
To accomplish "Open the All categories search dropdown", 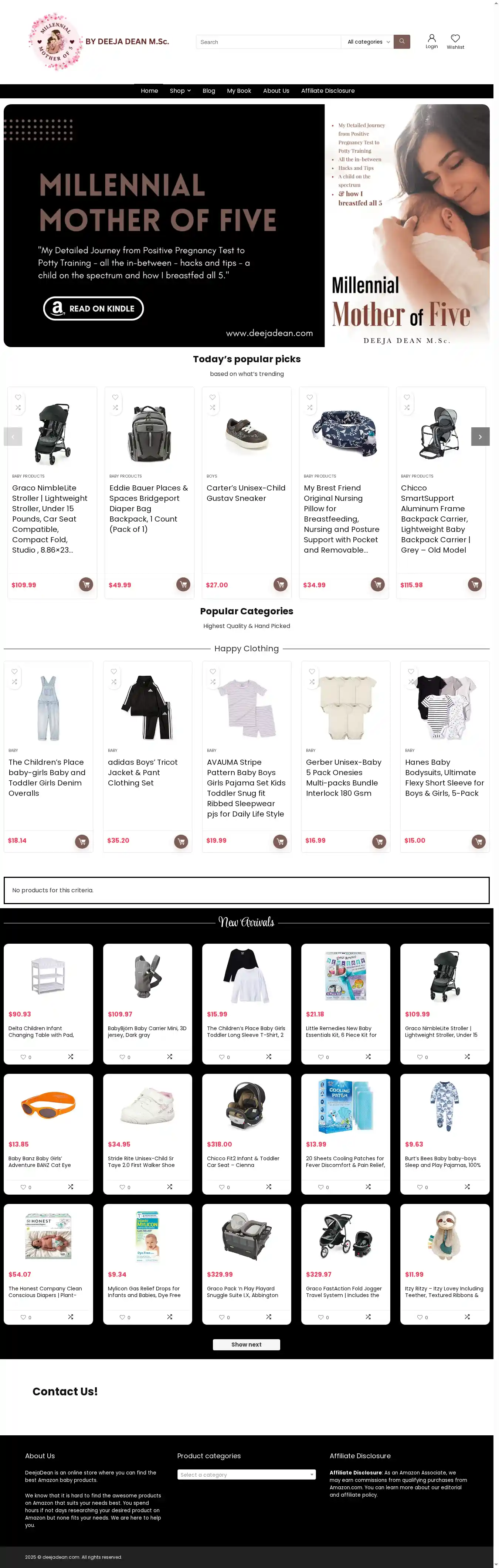I will click(x=368, y=42).
